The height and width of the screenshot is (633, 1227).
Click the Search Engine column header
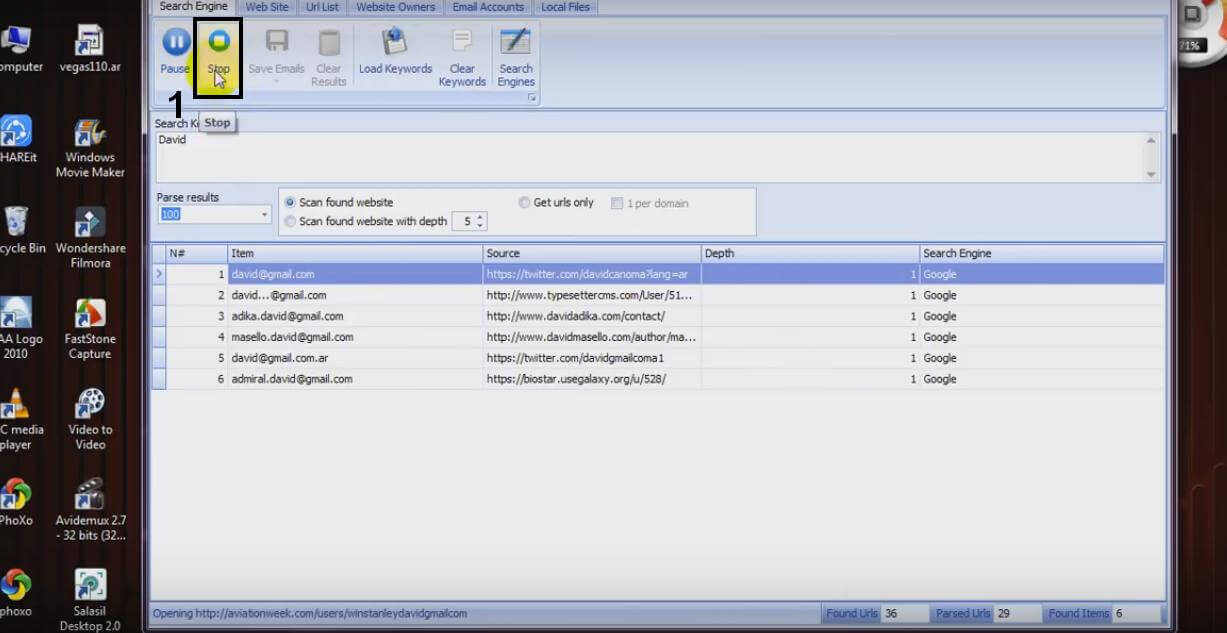[1041, 254]
